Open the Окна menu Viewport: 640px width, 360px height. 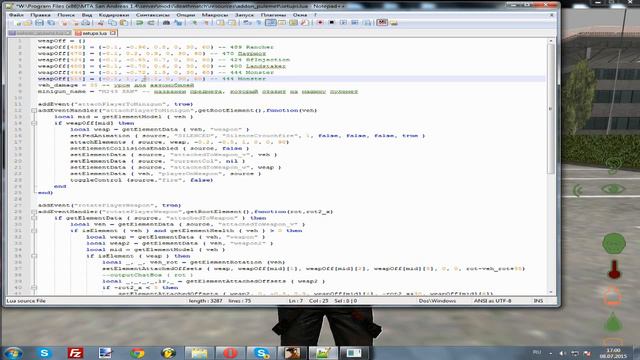point(300,15)
